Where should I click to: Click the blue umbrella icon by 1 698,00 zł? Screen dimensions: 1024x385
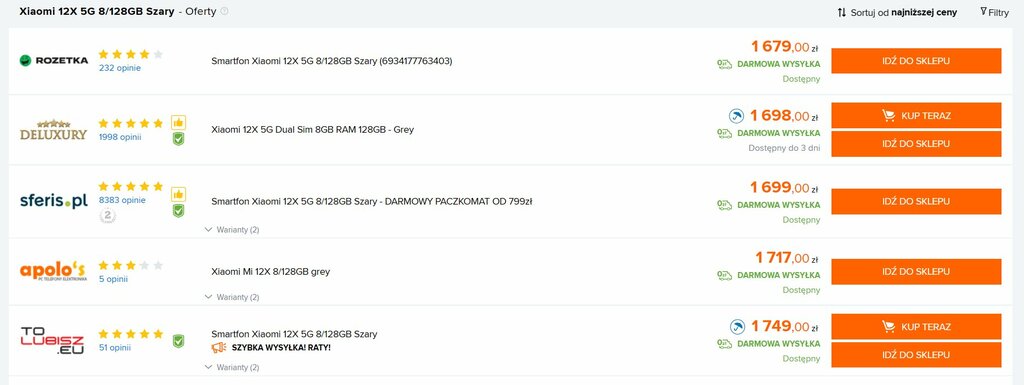pos(736,116)
